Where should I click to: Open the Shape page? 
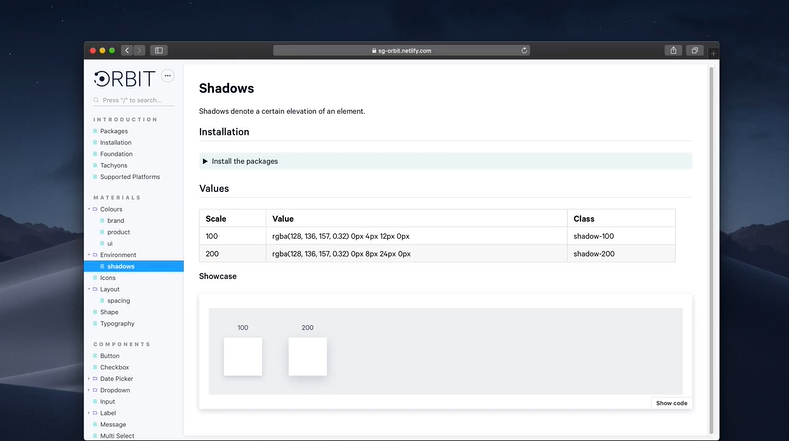[x=109, y=312]
